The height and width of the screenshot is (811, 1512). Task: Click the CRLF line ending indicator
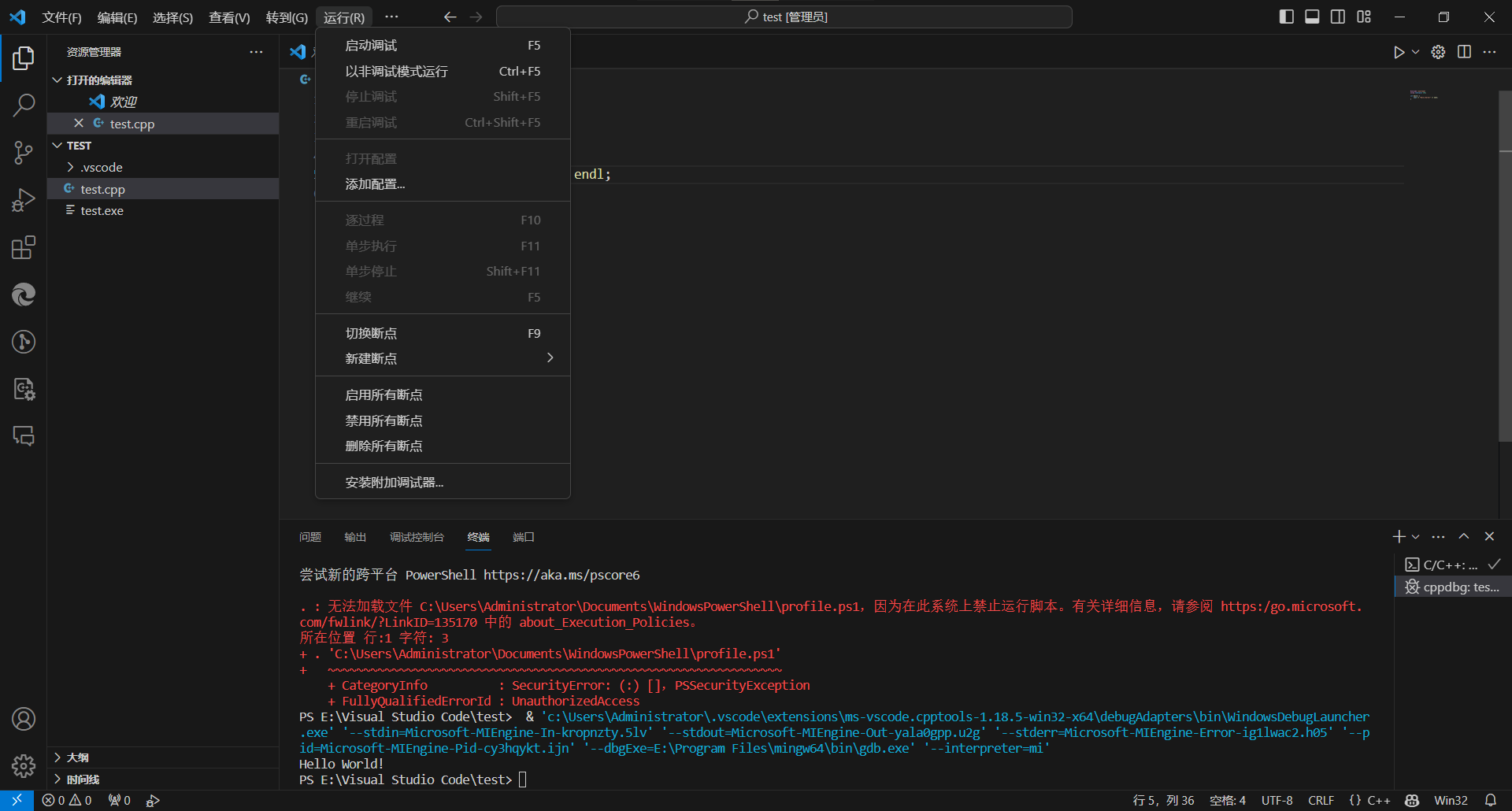1321,800
